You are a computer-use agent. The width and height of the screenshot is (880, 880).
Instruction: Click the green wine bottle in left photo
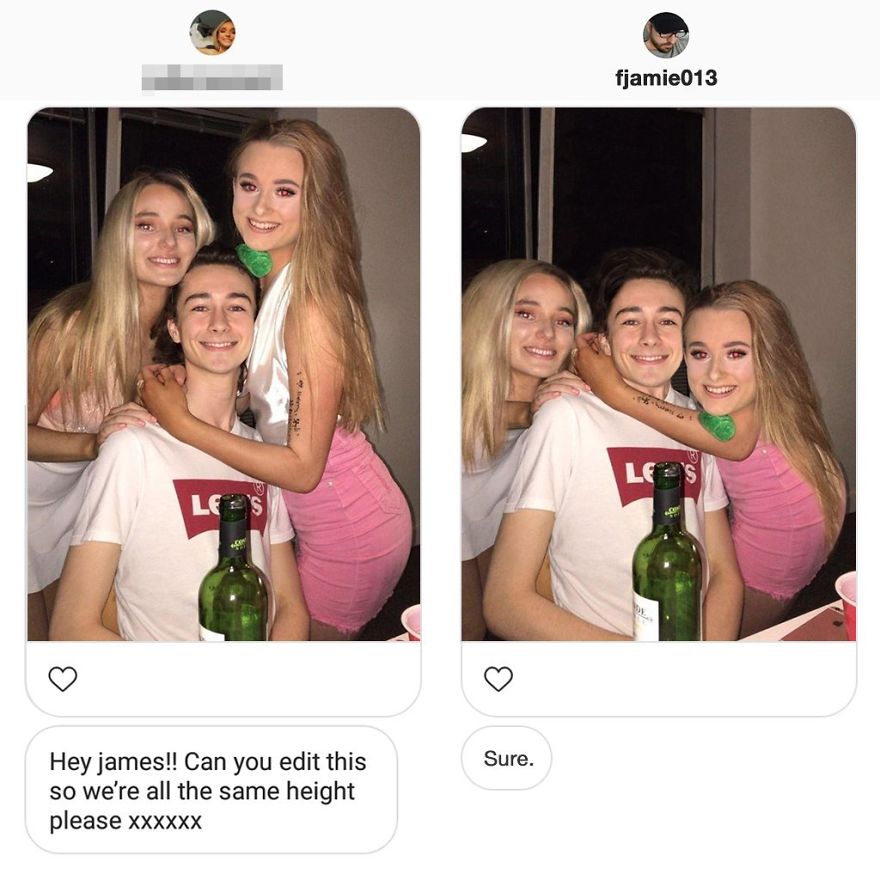point(233,570)
